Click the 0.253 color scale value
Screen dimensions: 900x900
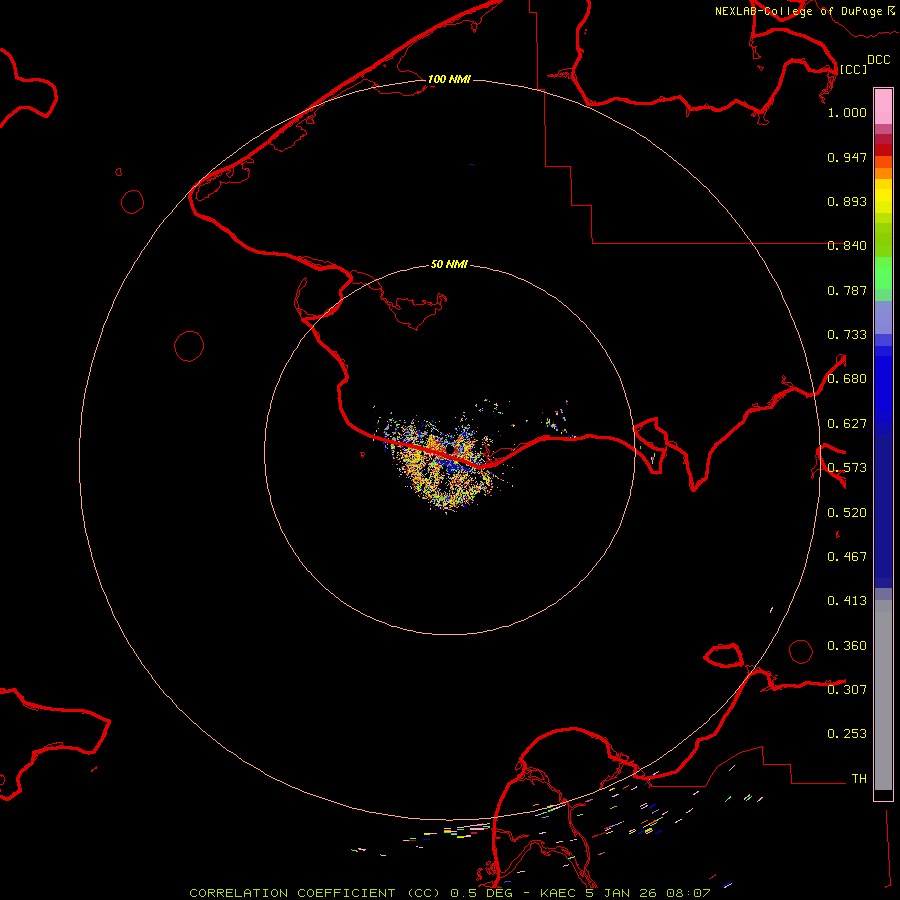[847, 734]
